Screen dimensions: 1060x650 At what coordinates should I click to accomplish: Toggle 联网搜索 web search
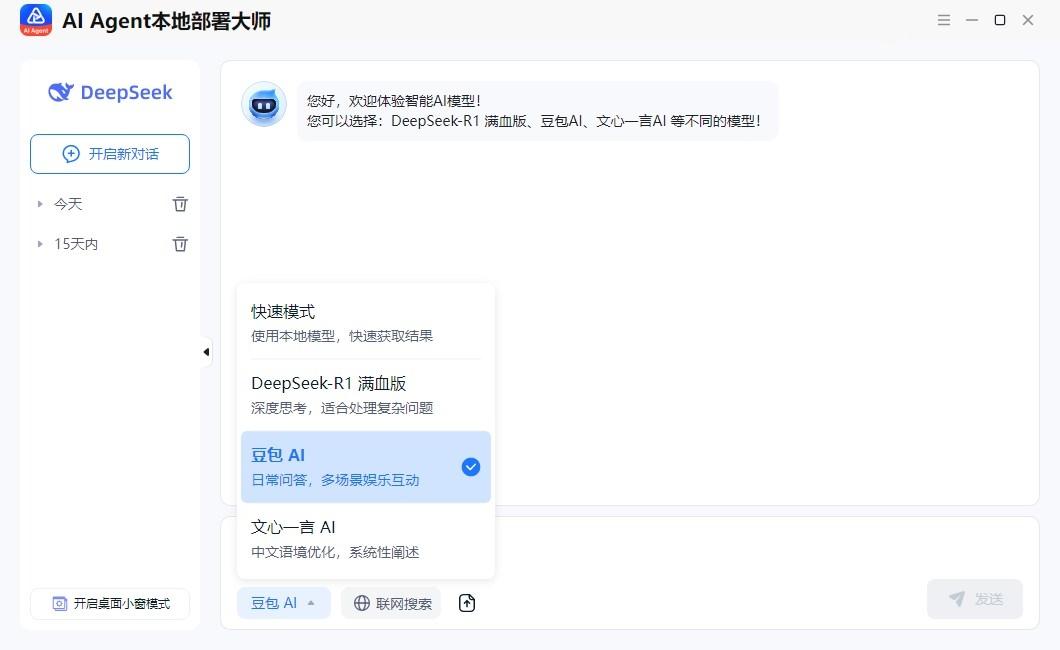pos(391,603)
